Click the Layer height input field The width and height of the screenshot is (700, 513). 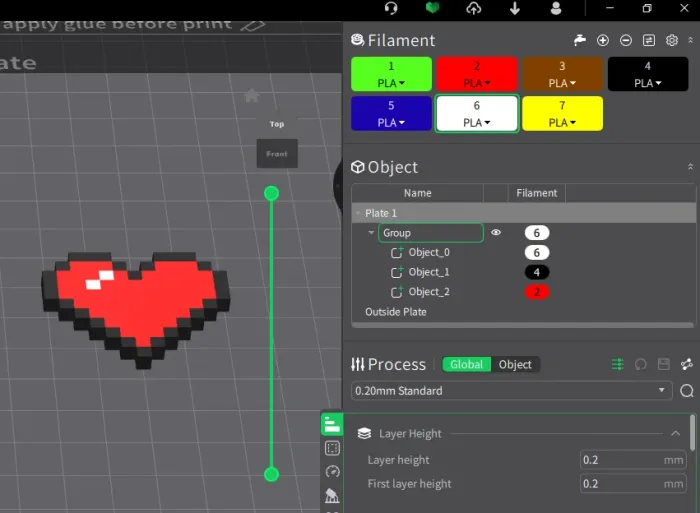tap(633, 460)
